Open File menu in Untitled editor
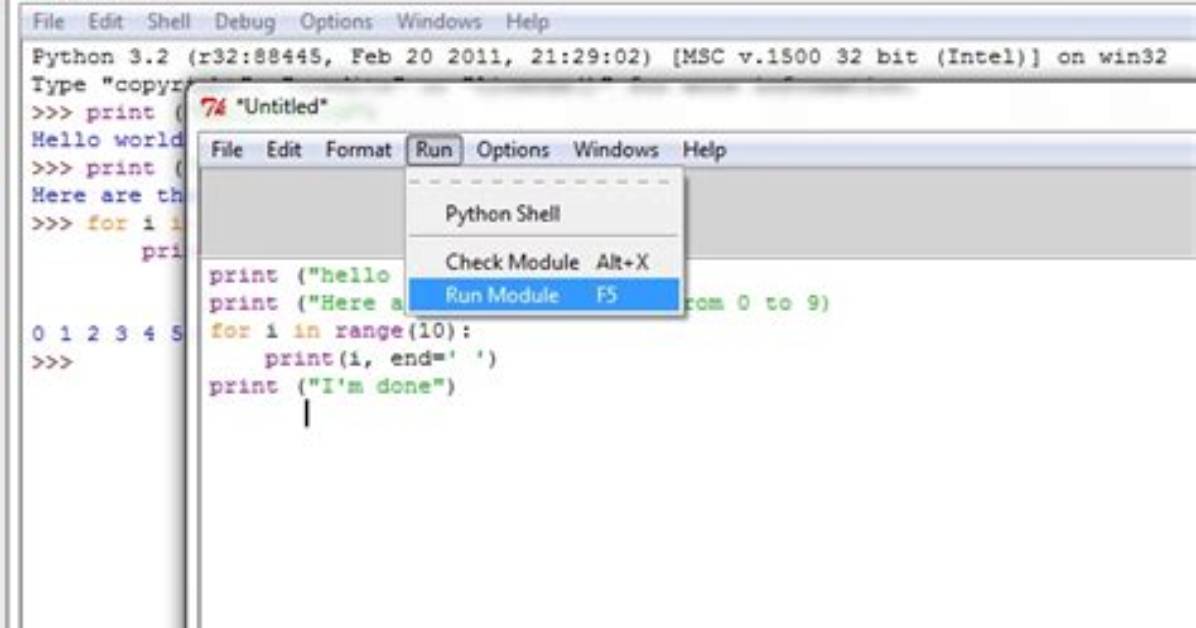 tap(227, 150)
